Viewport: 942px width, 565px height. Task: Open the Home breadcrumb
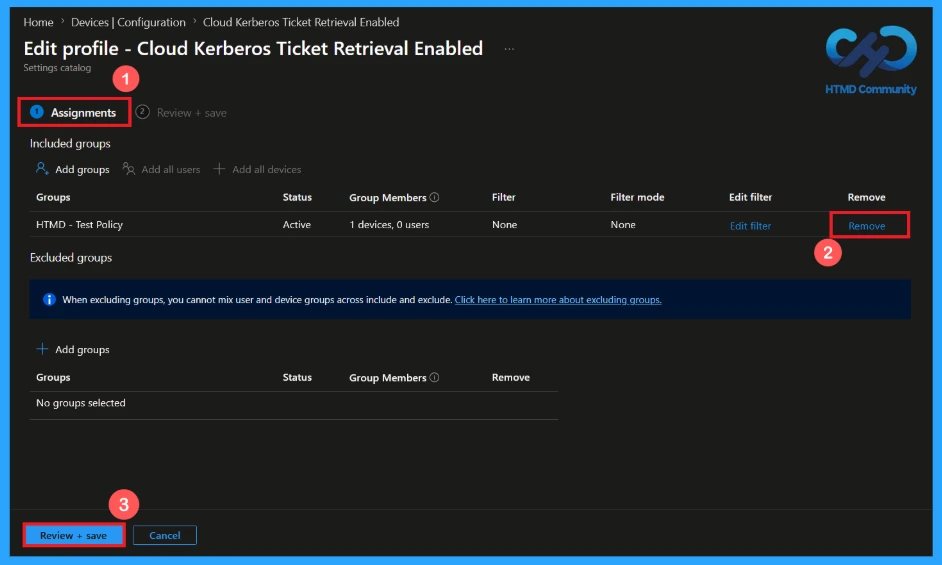38,22
